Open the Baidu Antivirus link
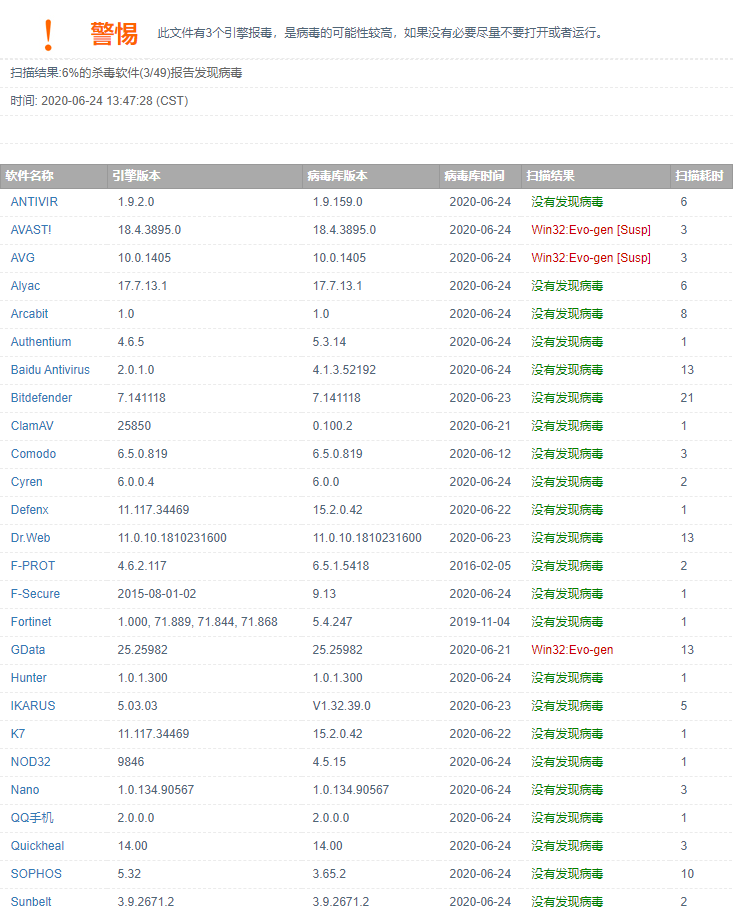749x909 pixels. 50,370
